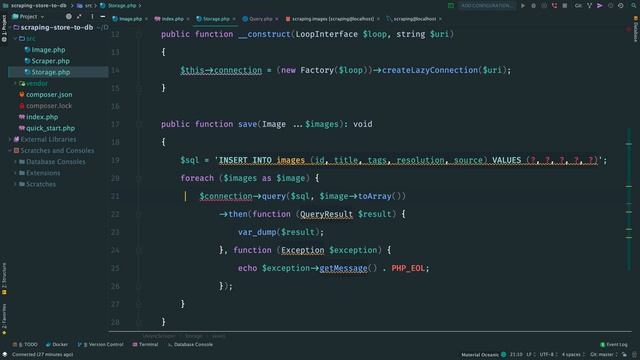Expand External Libraries node
This screenshot has height=360, width=640.
(10, 139)
